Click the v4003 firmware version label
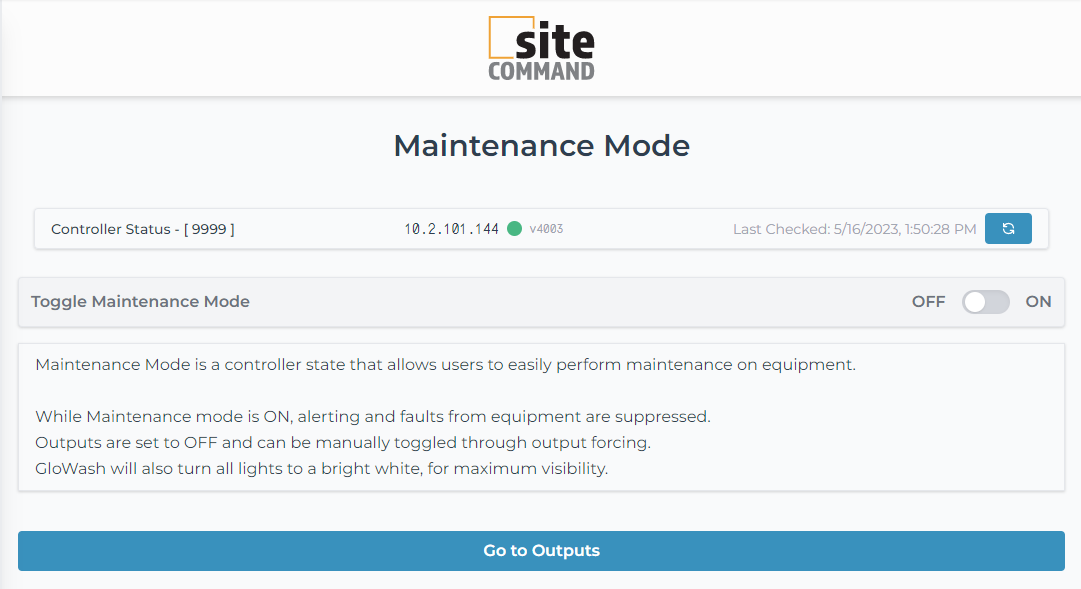 tap(546, 229)
